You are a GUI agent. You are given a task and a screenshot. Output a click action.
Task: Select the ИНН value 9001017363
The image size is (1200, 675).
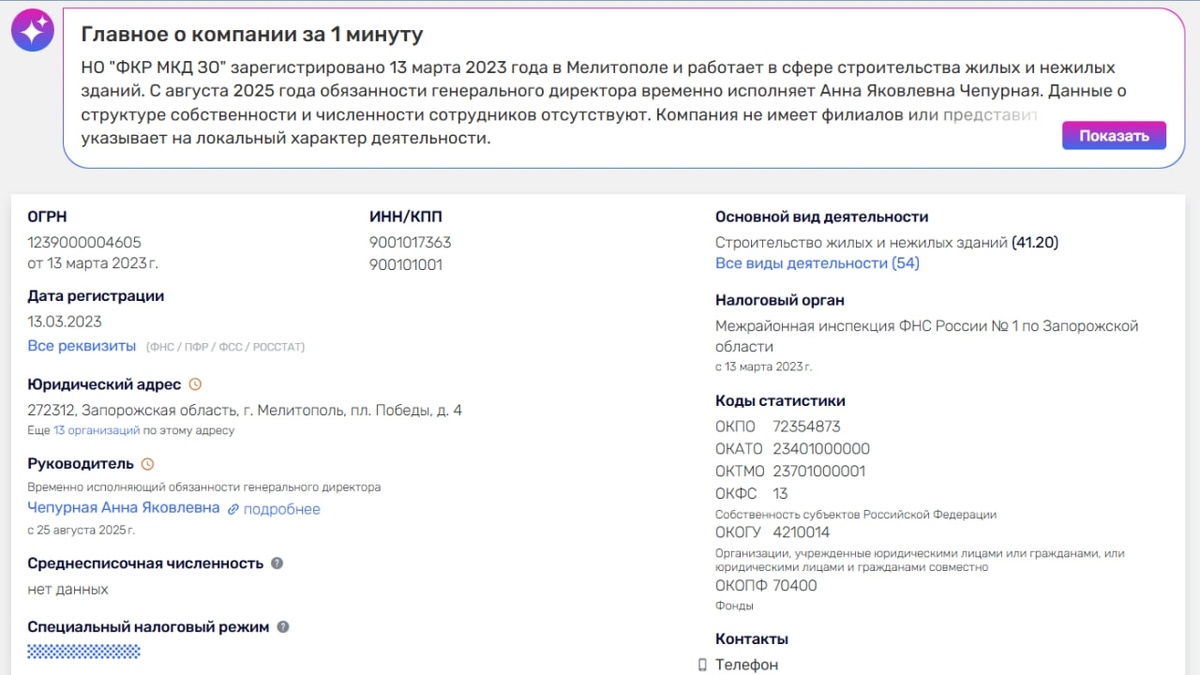tap(411, 242)
